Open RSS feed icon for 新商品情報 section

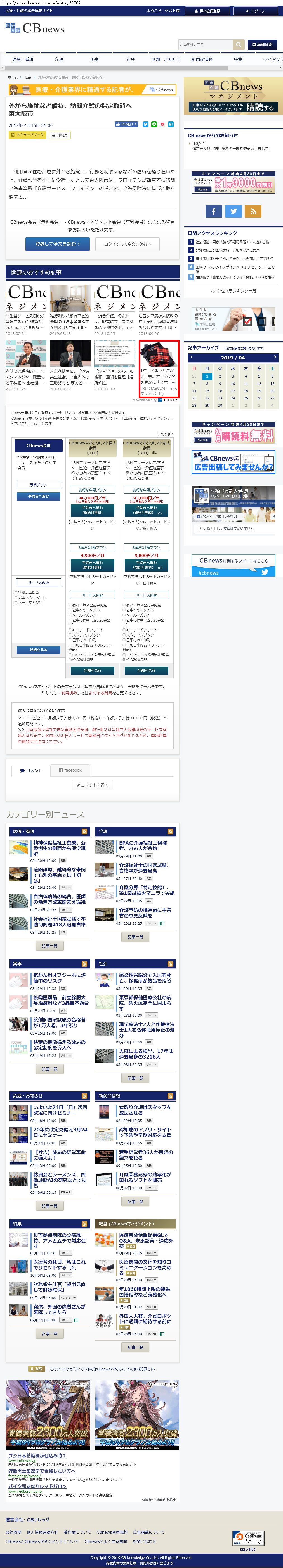170,1096
